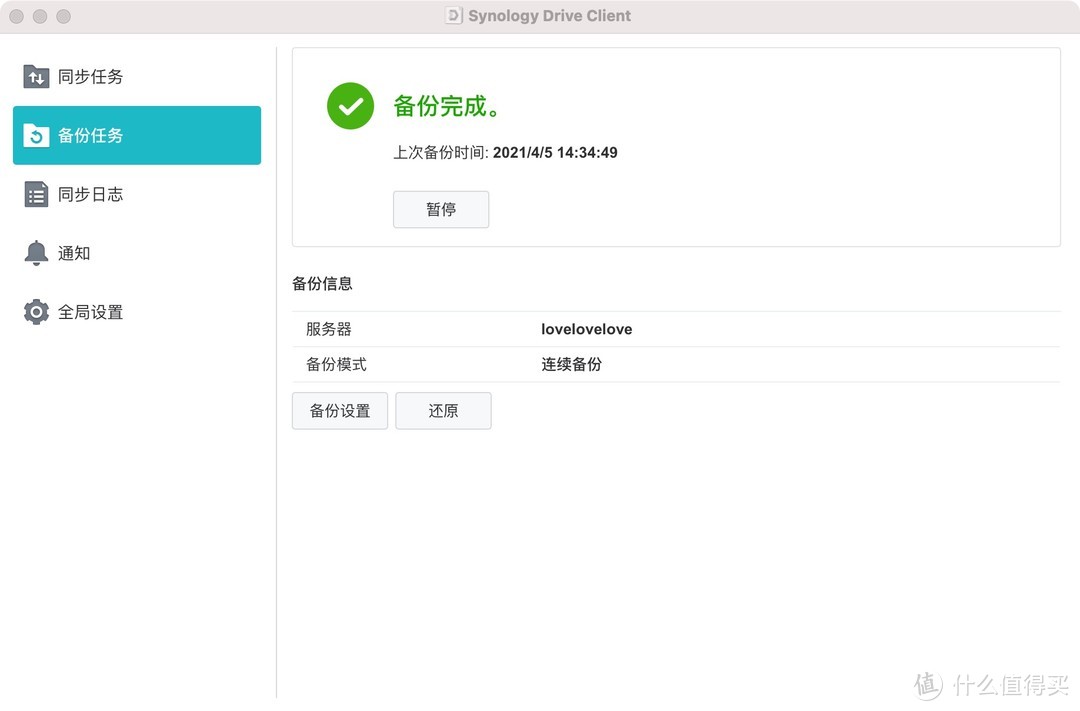Click the Synology Drive title bar icon
The height and width of the screenshot is (711, 1080).
click(453, 16)
